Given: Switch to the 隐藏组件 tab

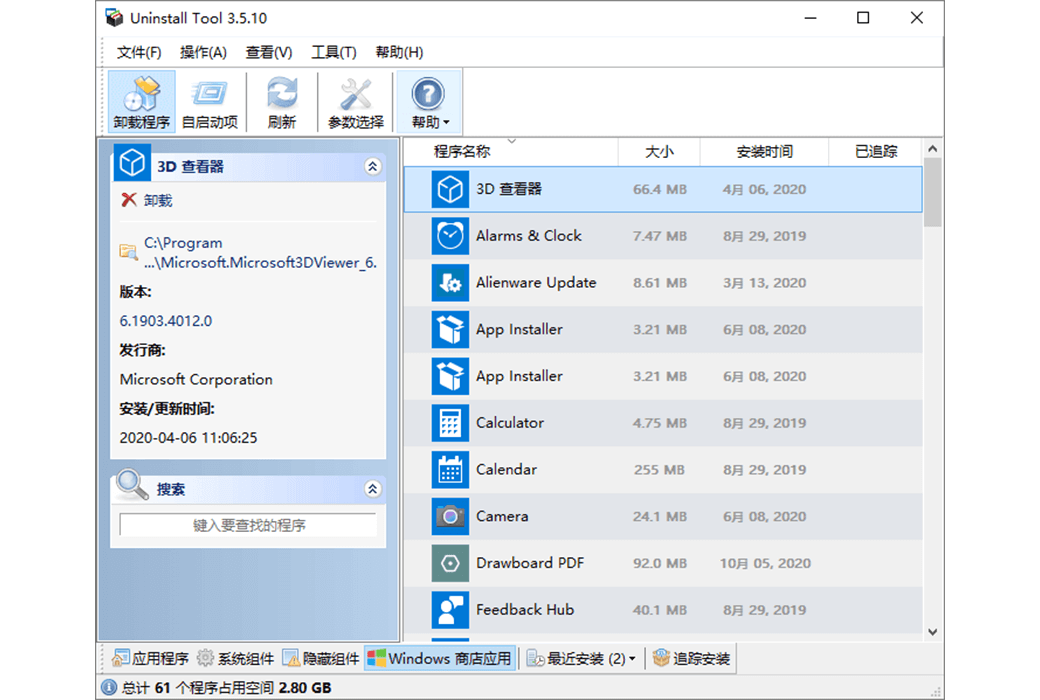Looking at the screenshot, I should (321, 658).
